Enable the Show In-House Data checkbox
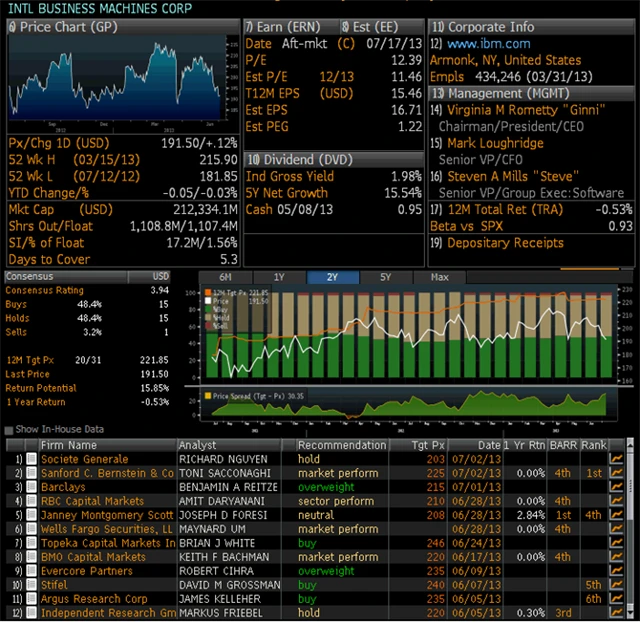Image resolution: width=640 pixels, height=622 pixels. pyautogui.click(x=9, y=429)
